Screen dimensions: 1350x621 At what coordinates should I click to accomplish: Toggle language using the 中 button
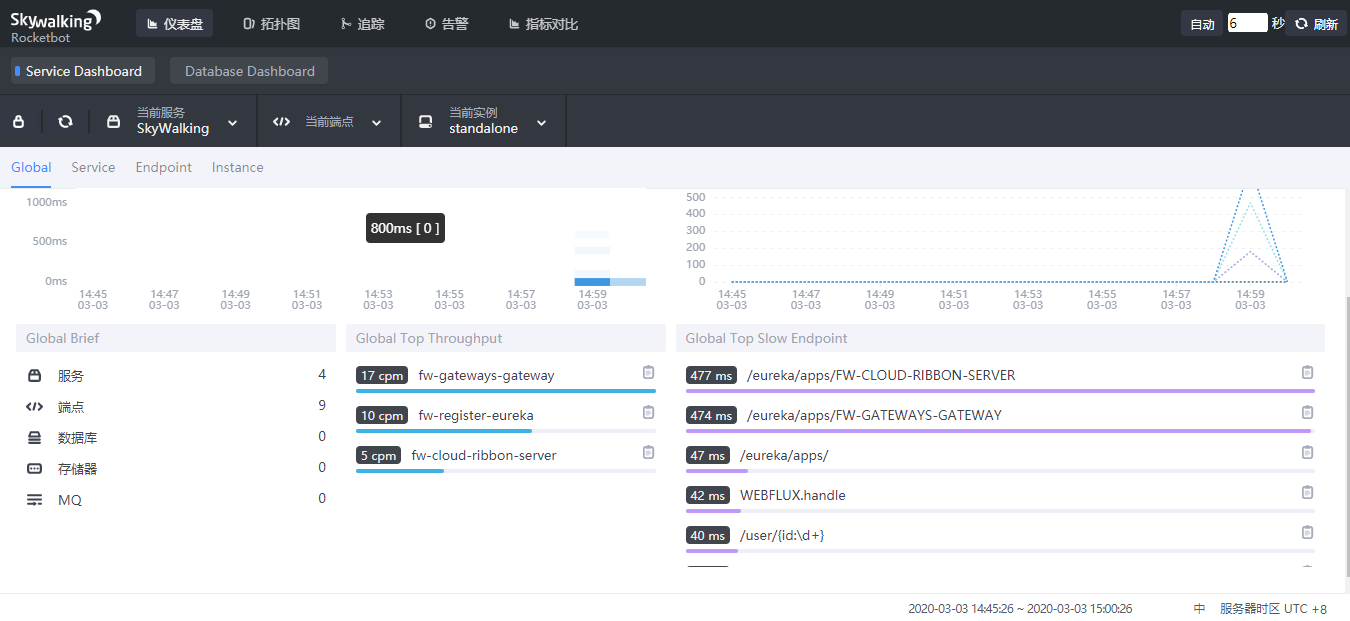coord(1199,609)
